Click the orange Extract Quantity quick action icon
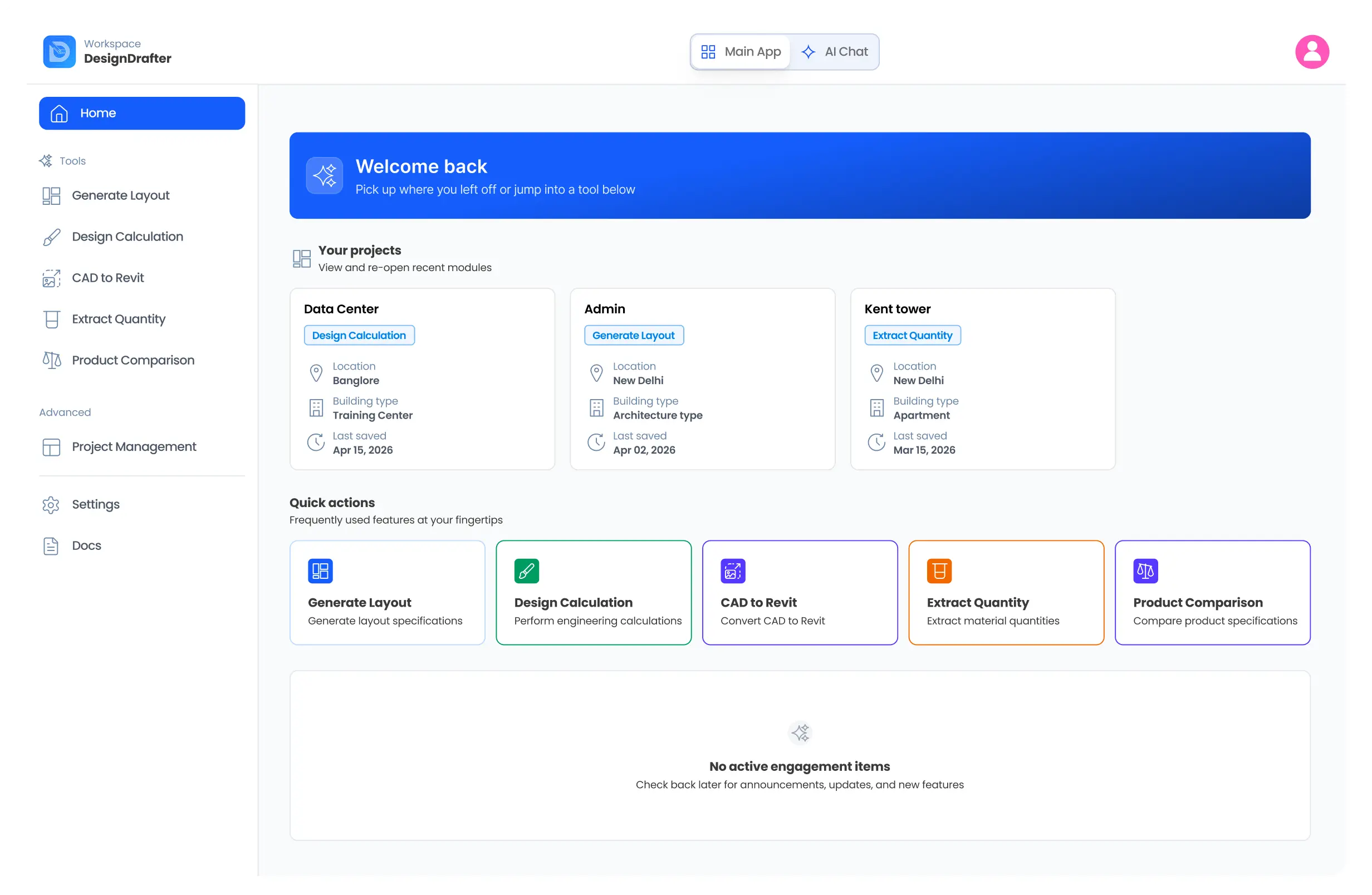This screenshot has height=895, width=1372. tap(939, 571)
